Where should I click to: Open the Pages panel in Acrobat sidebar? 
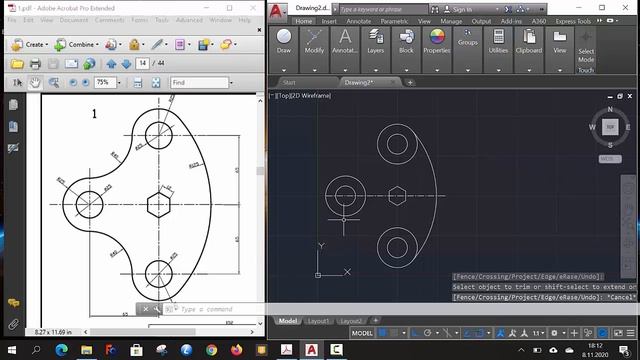[x=13, y=105]
